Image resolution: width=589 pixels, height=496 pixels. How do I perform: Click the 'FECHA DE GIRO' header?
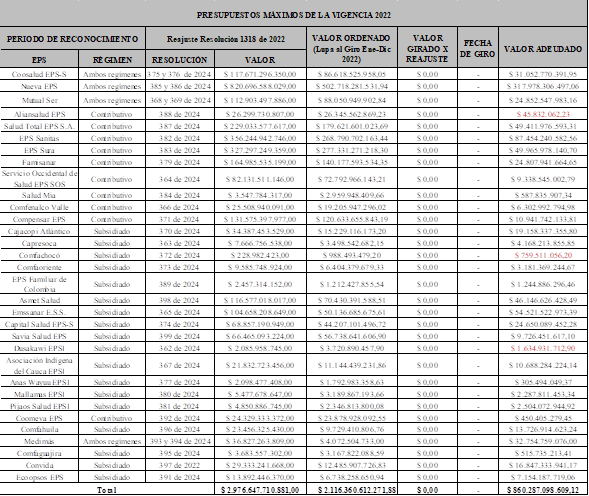coord(478,48)
